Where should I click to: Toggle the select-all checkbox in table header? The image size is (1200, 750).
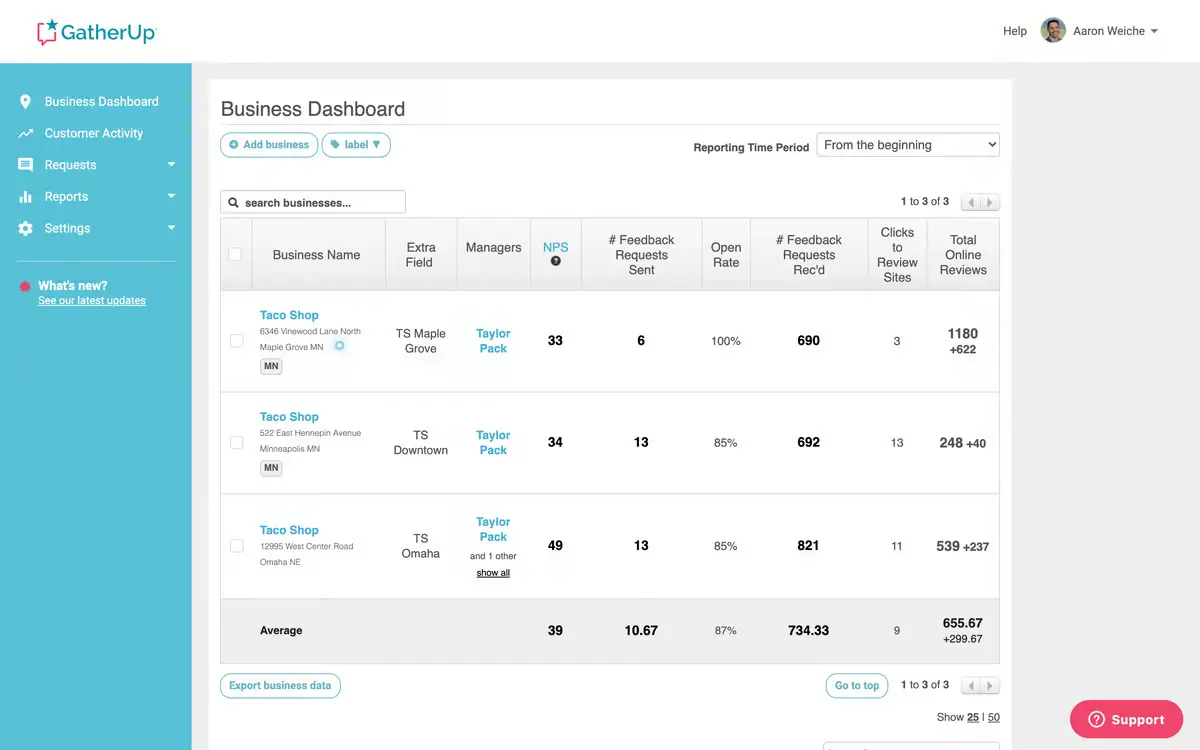coord(235,254)
